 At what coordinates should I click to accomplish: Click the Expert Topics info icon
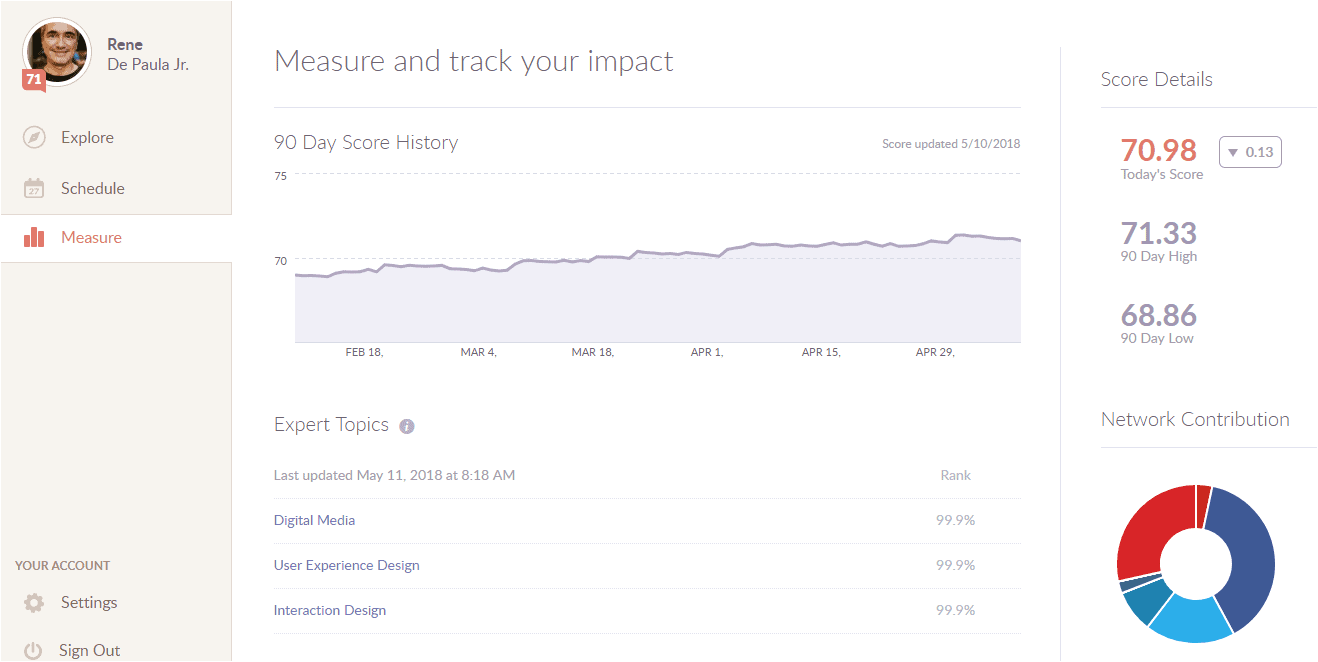tap(406, 426)
